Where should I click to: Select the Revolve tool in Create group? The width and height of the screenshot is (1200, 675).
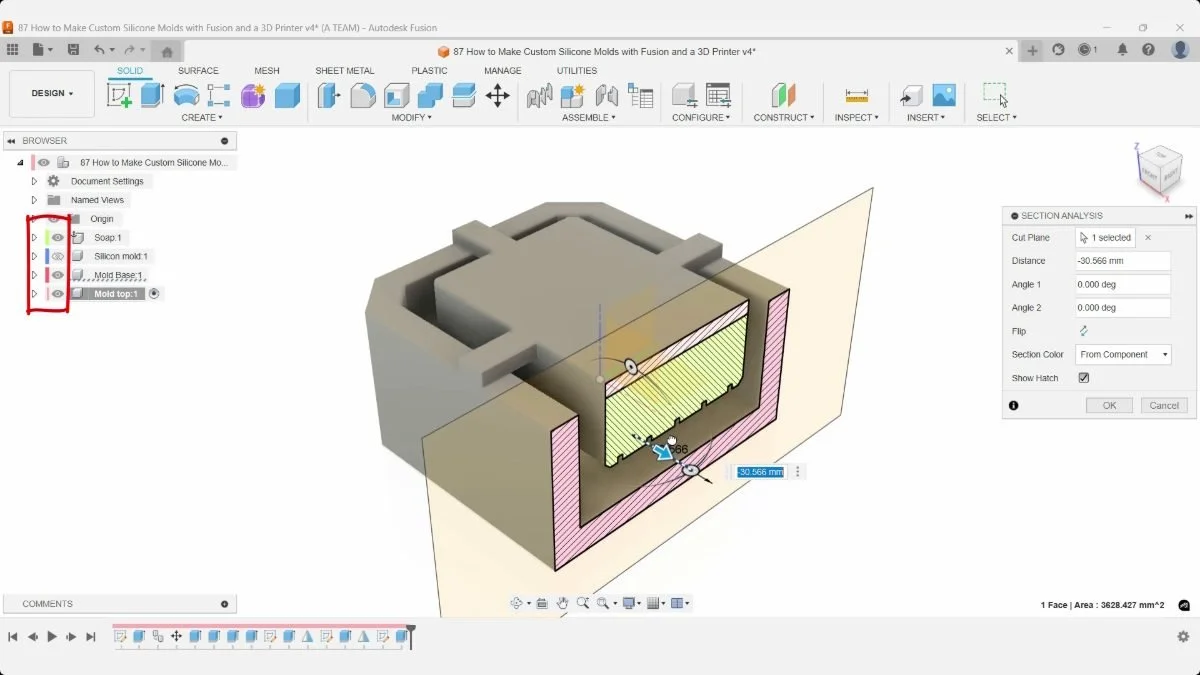(186, 95)
